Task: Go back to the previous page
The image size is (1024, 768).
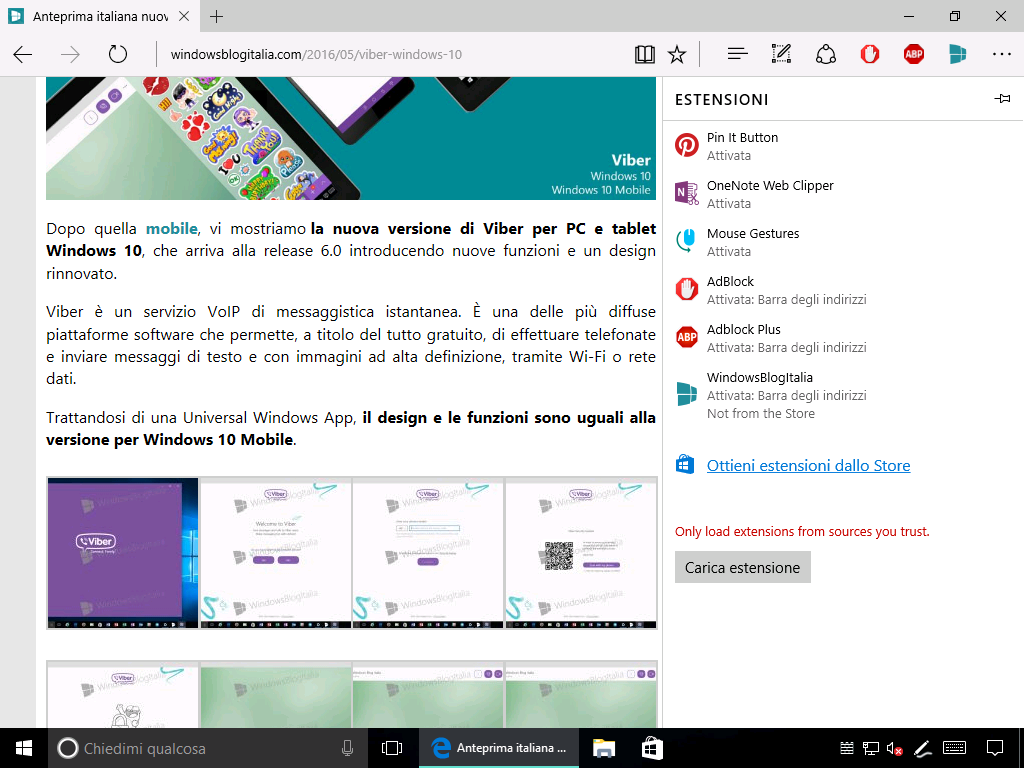Action: pos(23,54)
